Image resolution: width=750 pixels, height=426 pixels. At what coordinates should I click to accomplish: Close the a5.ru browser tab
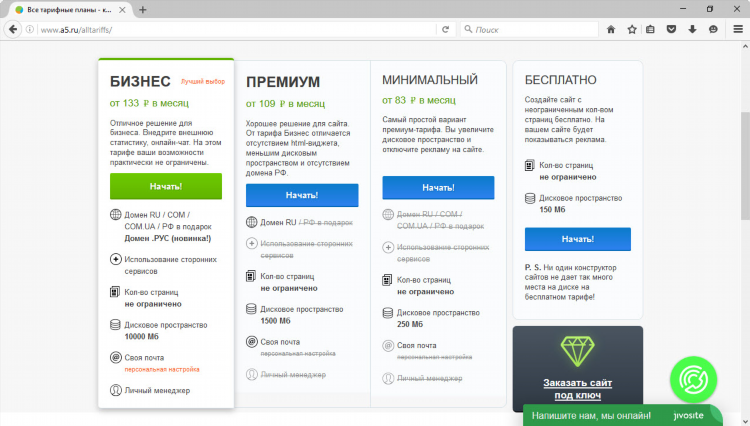coord(122,10)
